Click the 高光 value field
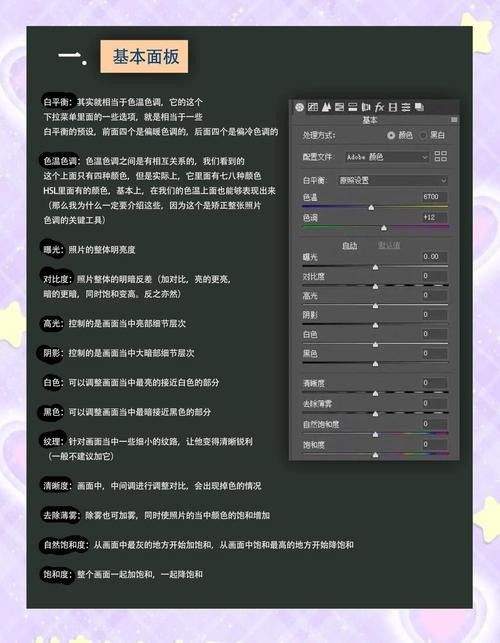 (434, 295)
